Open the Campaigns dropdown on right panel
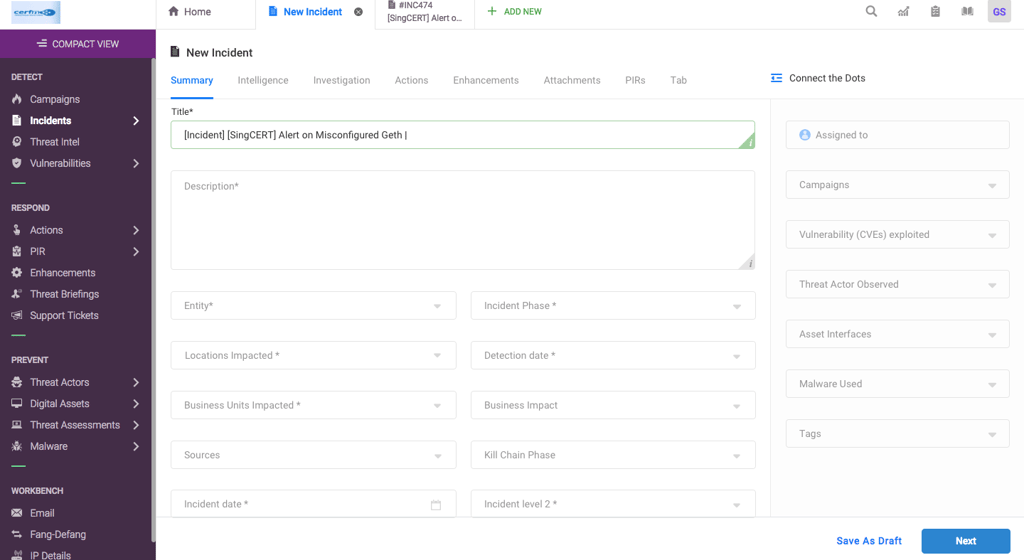1024x560 pixels. 897,185
